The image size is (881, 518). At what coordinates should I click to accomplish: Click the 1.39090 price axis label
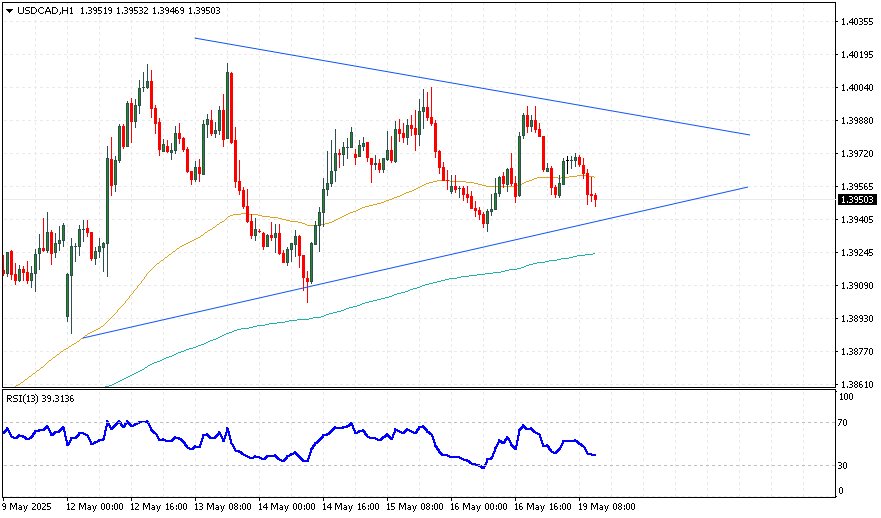[x=857, y=285]
